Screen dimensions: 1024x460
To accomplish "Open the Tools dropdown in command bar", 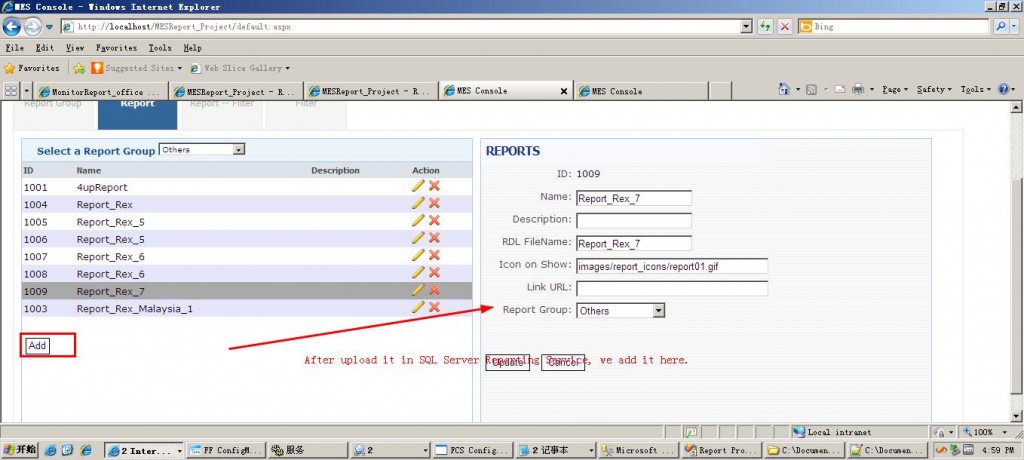I will coord(976,90).
